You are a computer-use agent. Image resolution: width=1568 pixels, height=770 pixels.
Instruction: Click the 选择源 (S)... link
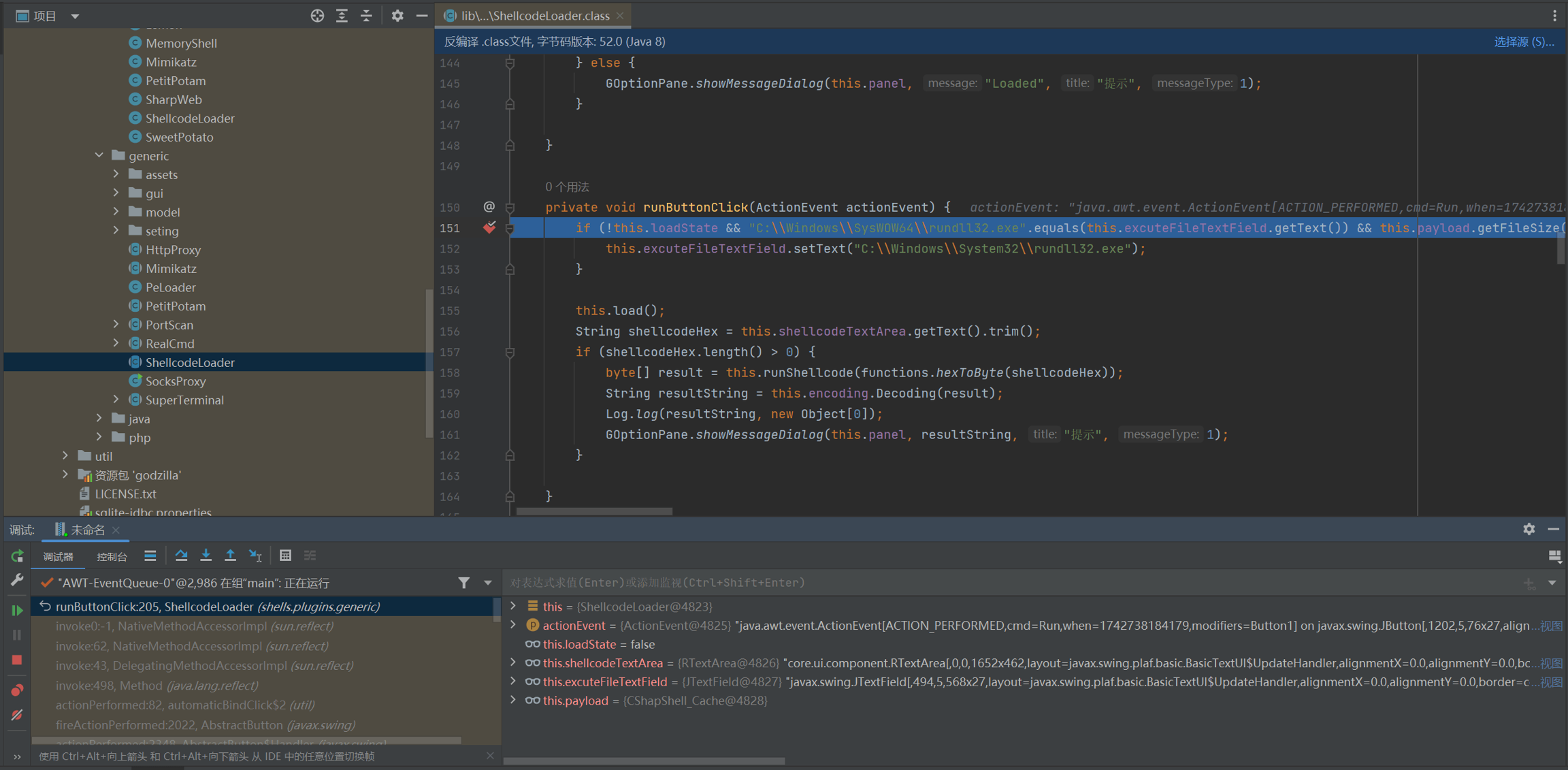(1523, 42)
